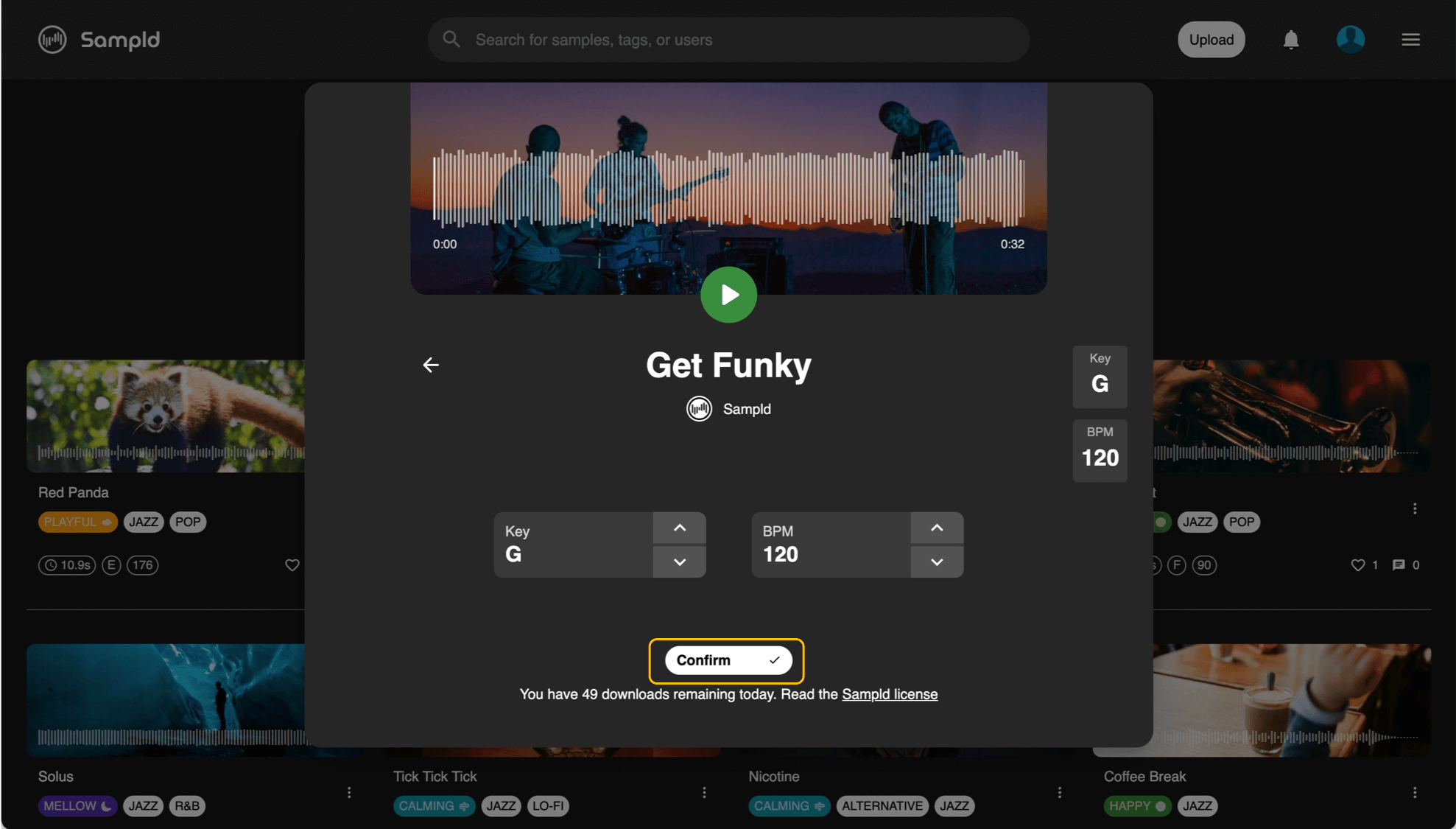This screenshot has width=1456, height=829.
Task: Click the play button on Get Funky
Action: click(728, 294)
